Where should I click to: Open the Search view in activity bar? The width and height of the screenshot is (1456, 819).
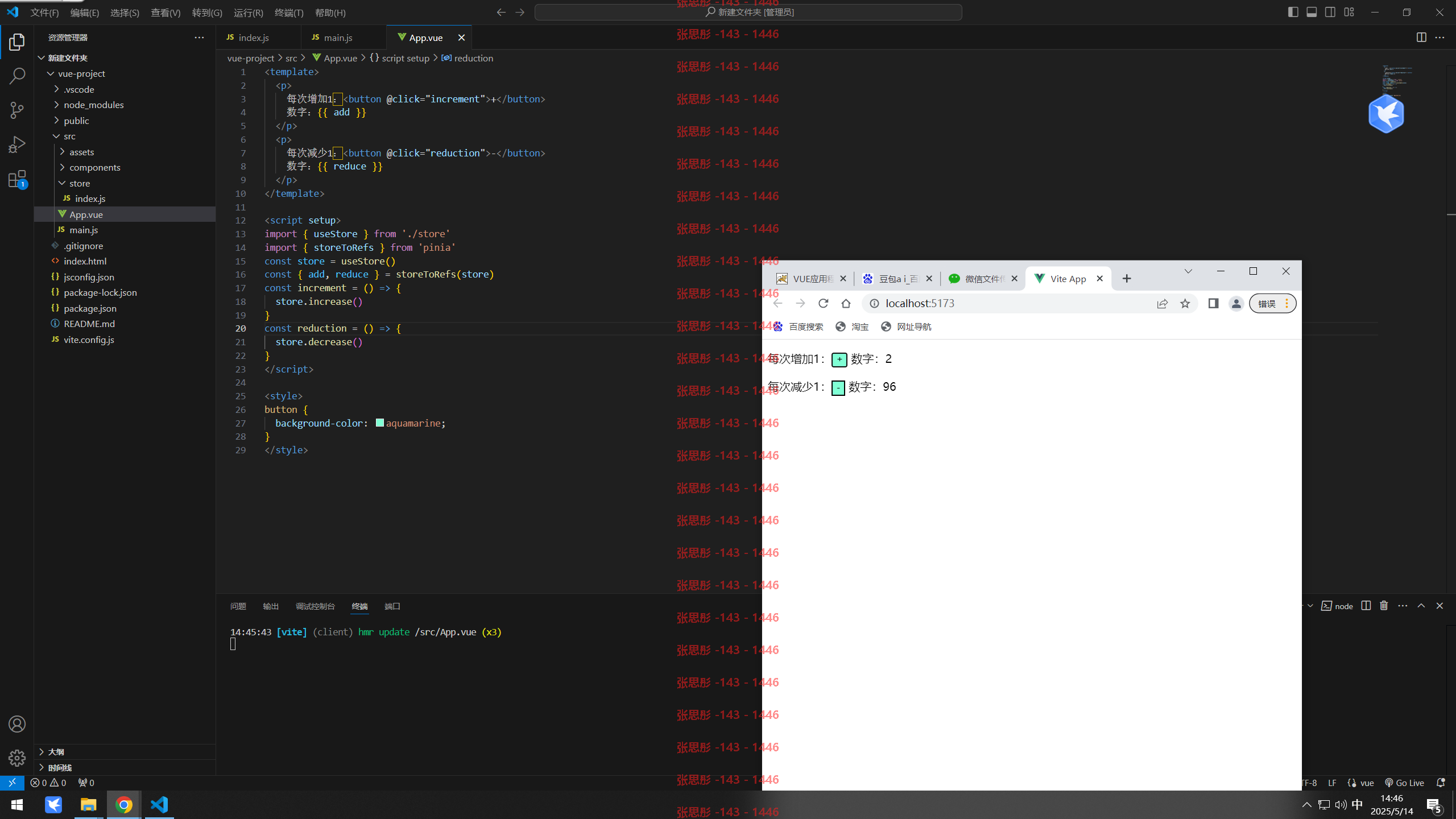(17, 76)
